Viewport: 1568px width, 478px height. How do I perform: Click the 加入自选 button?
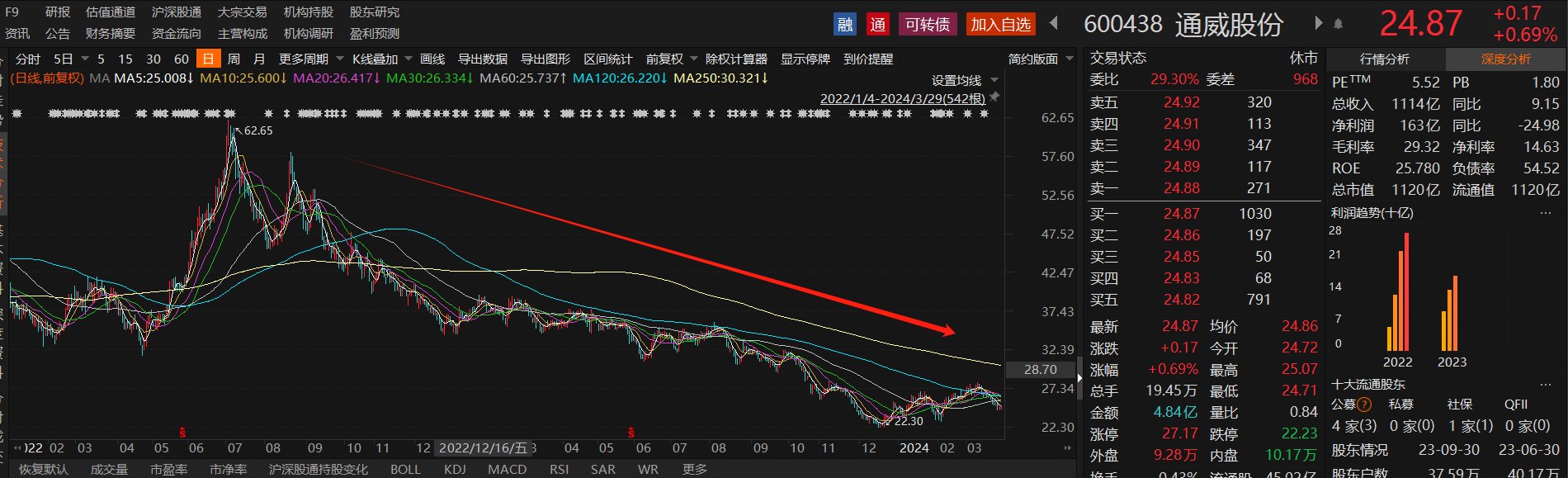coord(1000,25)
